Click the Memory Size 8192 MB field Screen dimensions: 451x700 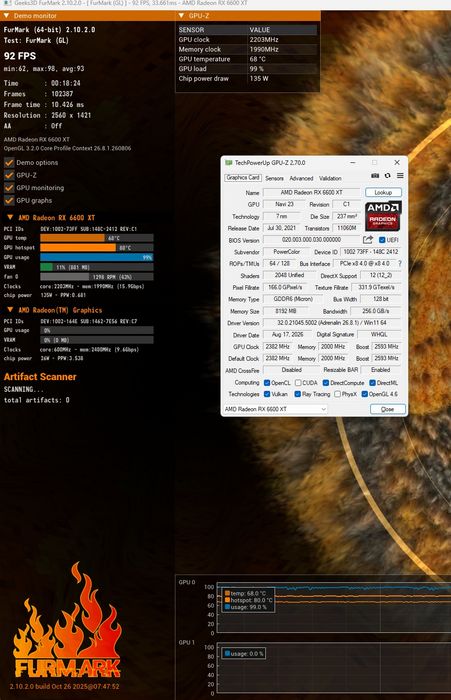coord(286,311)
